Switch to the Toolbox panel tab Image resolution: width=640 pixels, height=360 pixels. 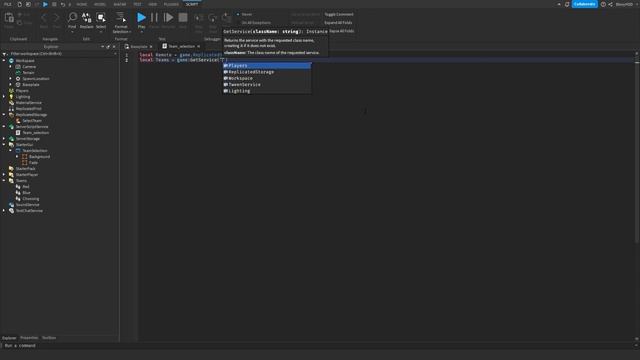point(49,338)
